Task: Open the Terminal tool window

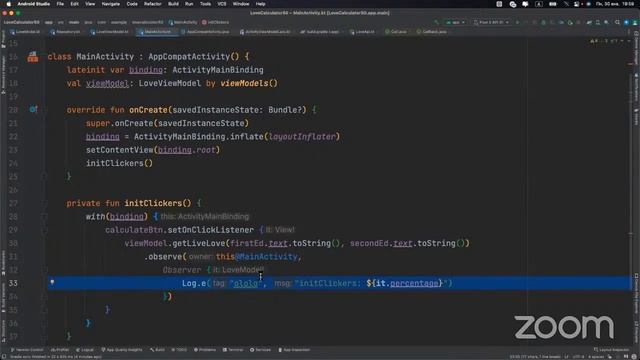Action: [x=233, y=350]
